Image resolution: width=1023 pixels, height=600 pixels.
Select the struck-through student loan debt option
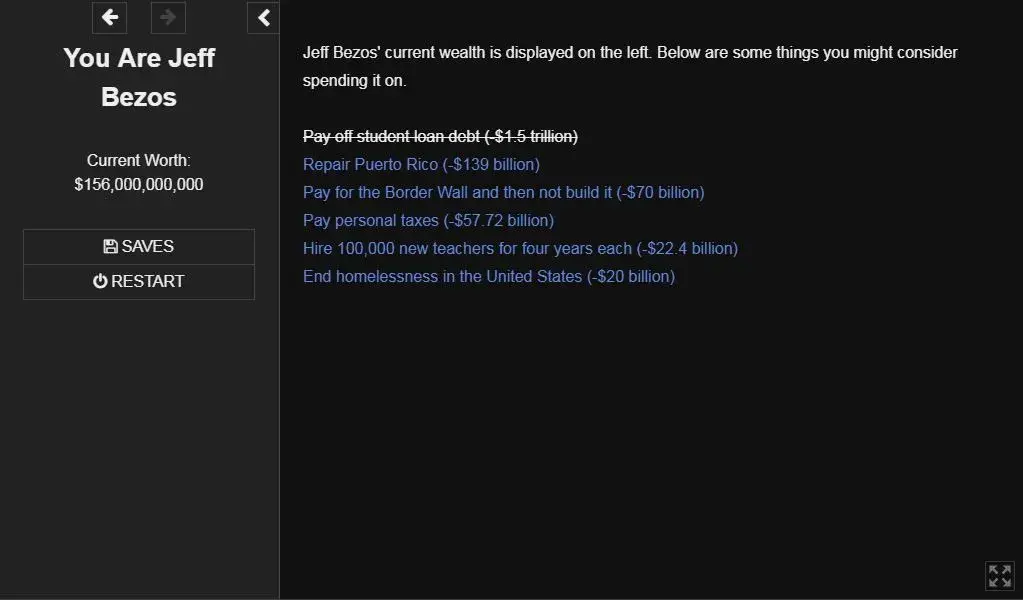[x=440, y=136]
